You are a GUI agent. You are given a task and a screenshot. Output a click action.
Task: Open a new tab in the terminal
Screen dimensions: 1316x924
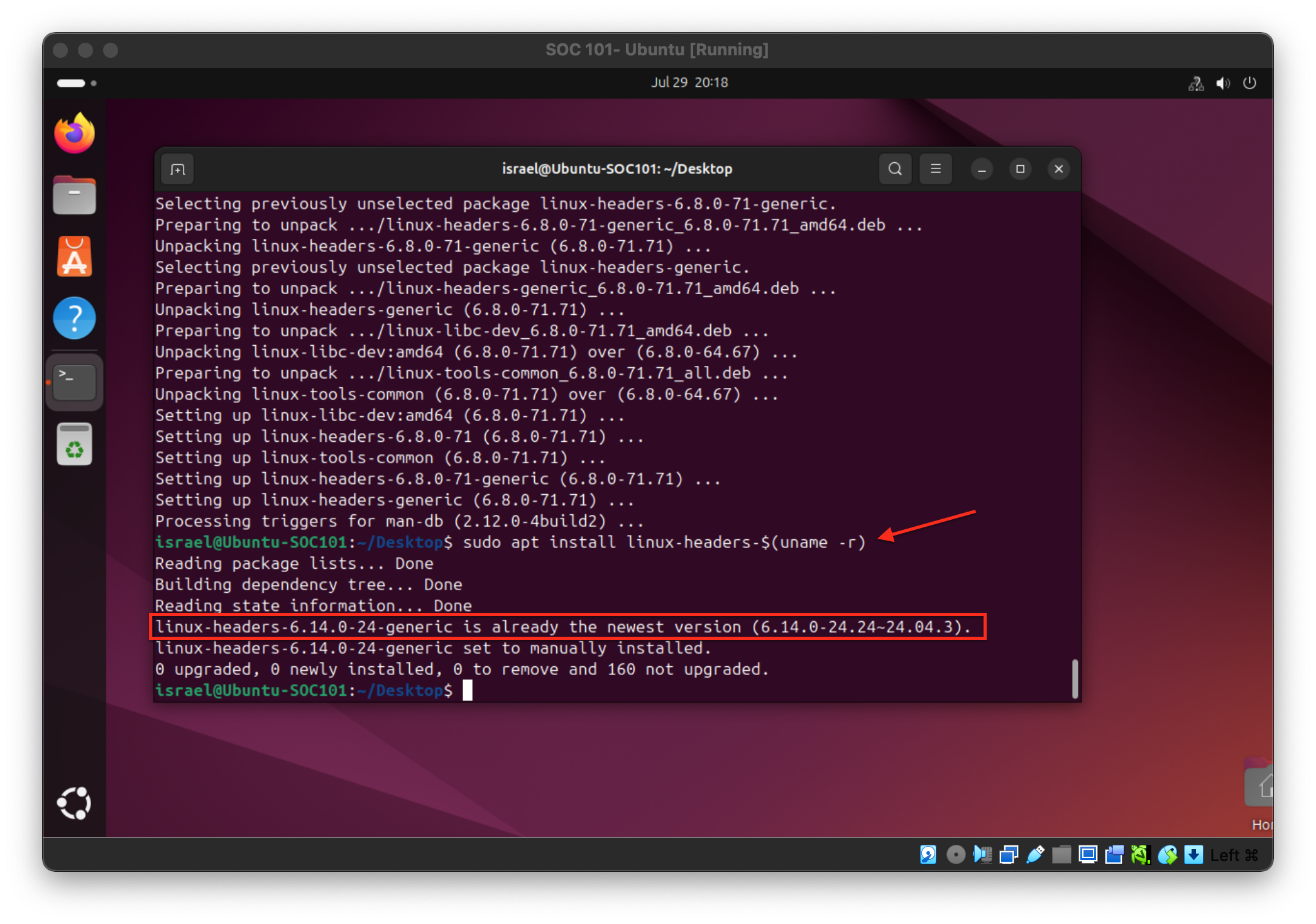click(178, 169)
